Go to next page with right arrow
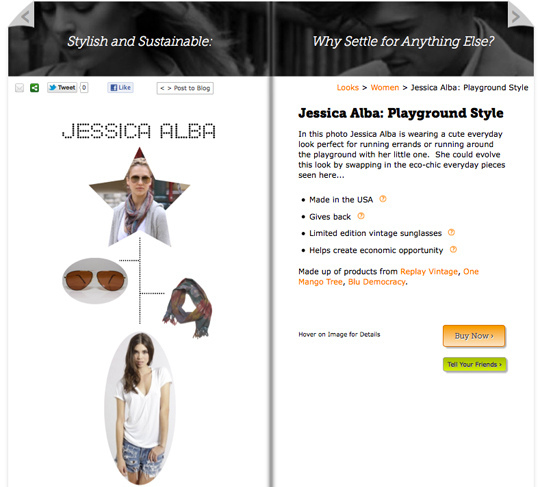Viewport: 540px width, 487px height. click(x=517, y=16)
